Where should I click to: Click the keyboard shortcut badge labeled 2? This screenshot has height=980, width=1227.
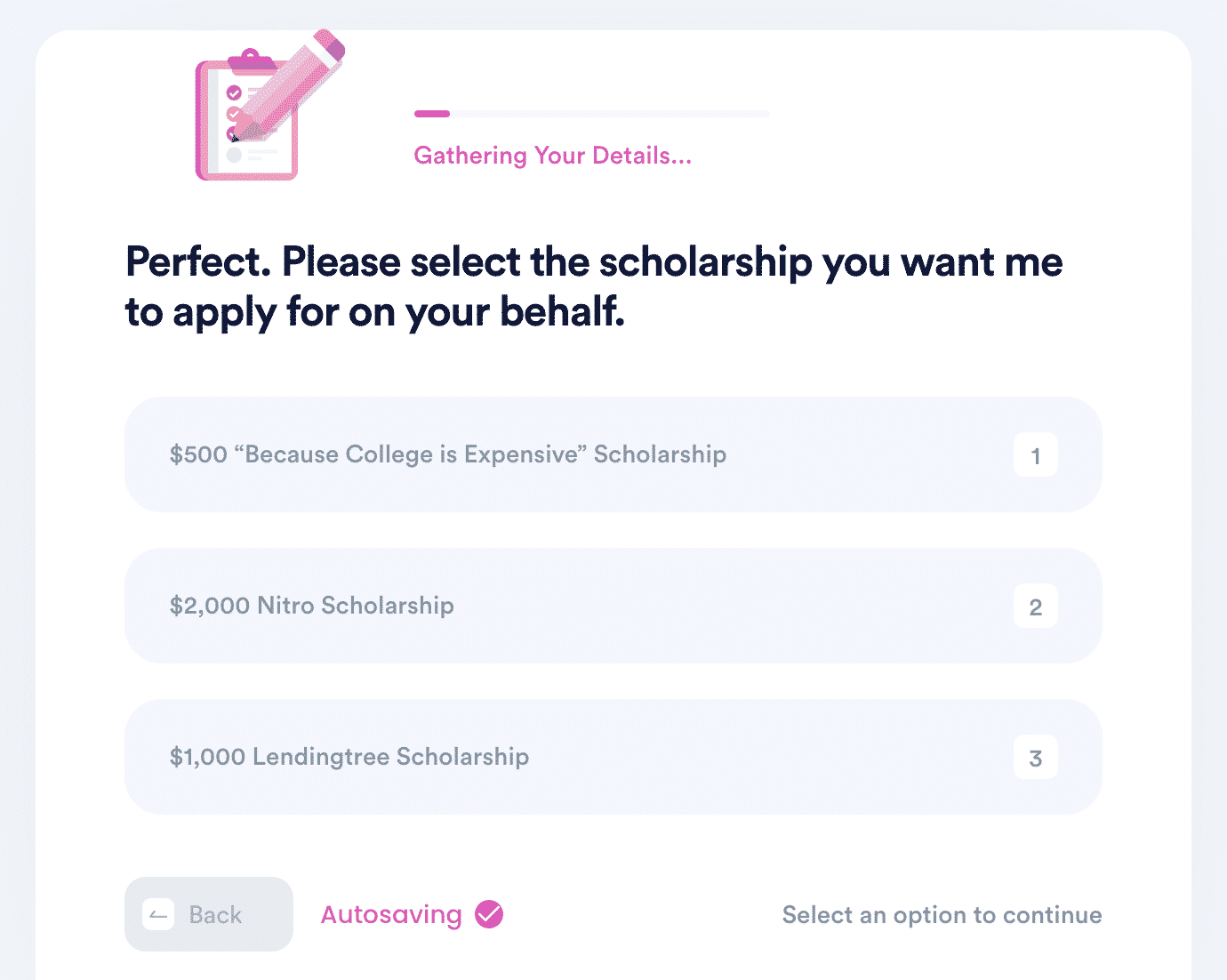1035,606
